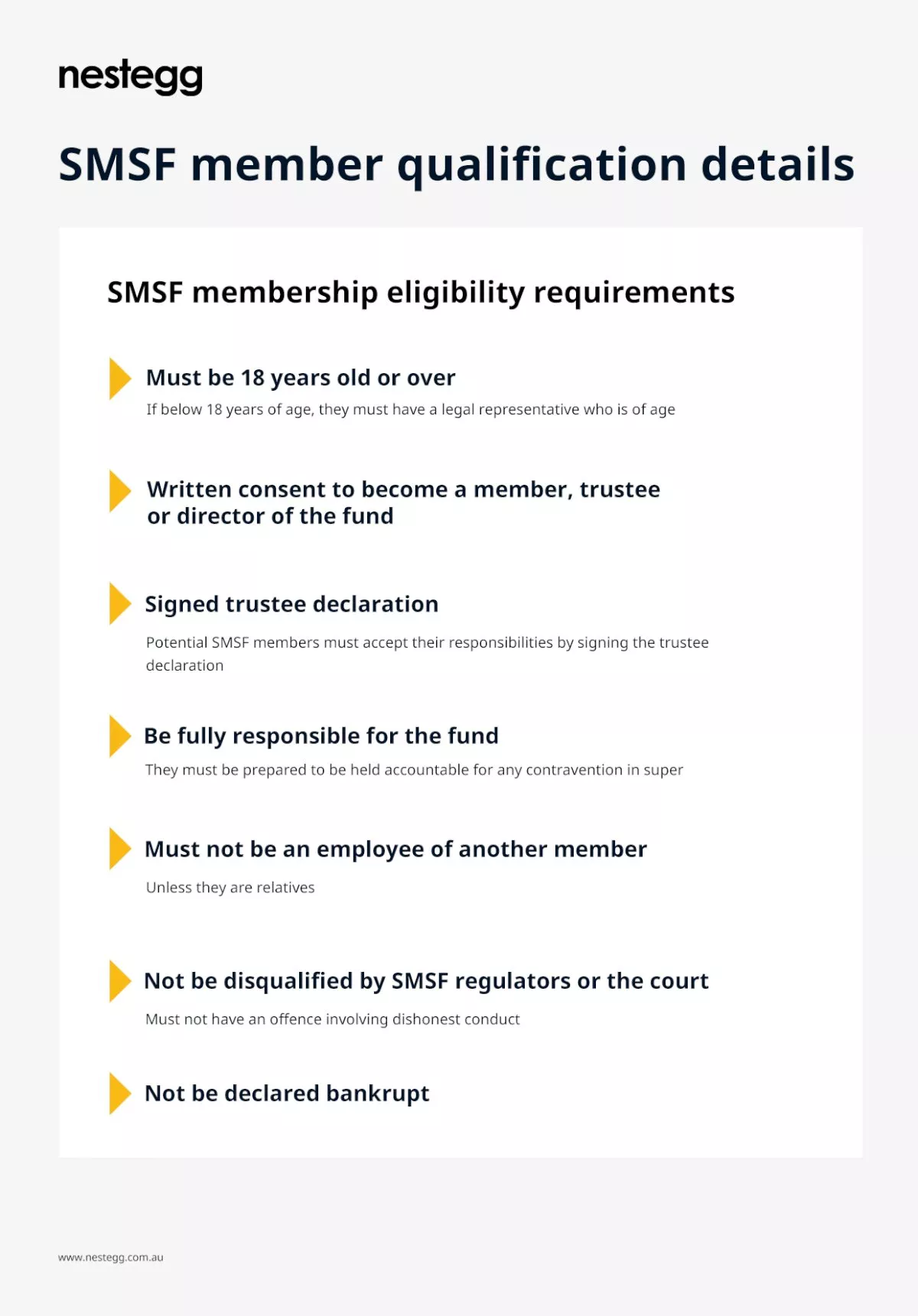Click Not be disqualified by SMSF regulators
Viewport: 918px width, 1316px height.
pos(426,981)
